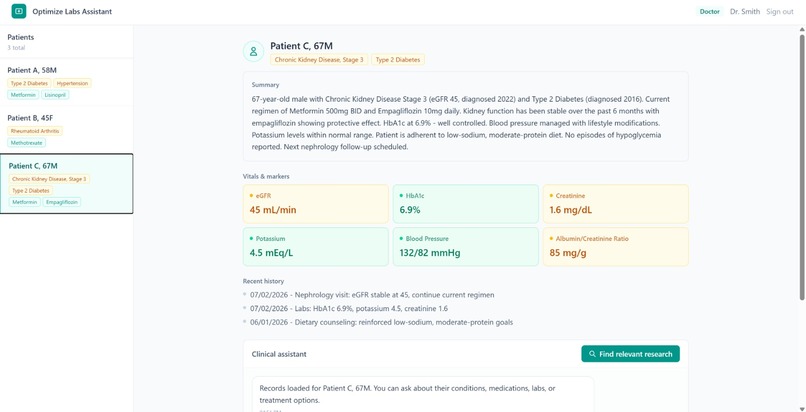Click the Dietary counseling history entry
The image size is (806, 412).
point(381,323)
